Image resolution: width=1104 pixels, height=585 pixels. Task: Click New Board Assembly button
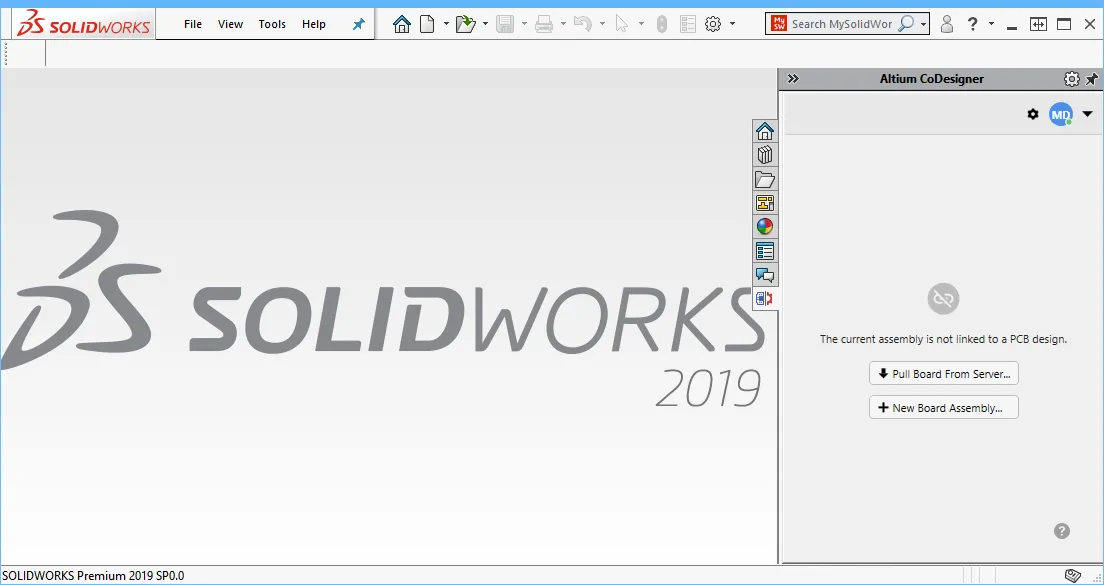943,408
